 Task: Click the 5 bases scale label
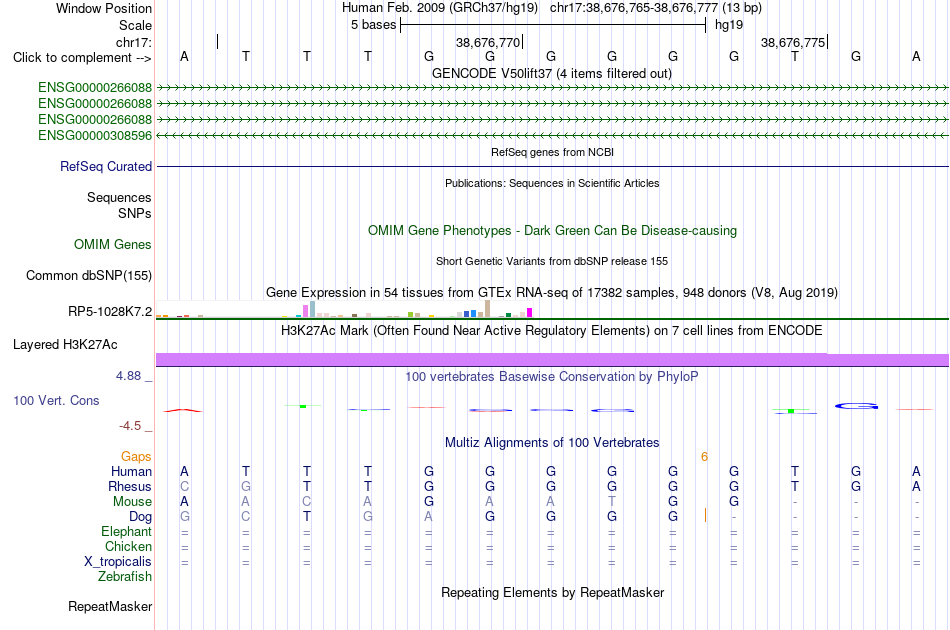pos(373,25)
